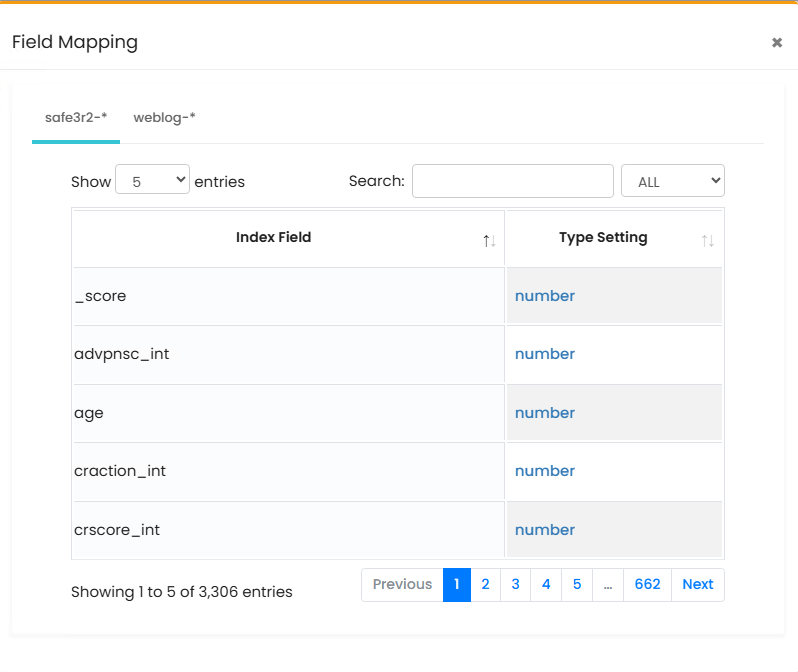Viewport: 798px width, 672px height.
Task: Switch to the safe3r2-* tab
Action: pos(76,118)
